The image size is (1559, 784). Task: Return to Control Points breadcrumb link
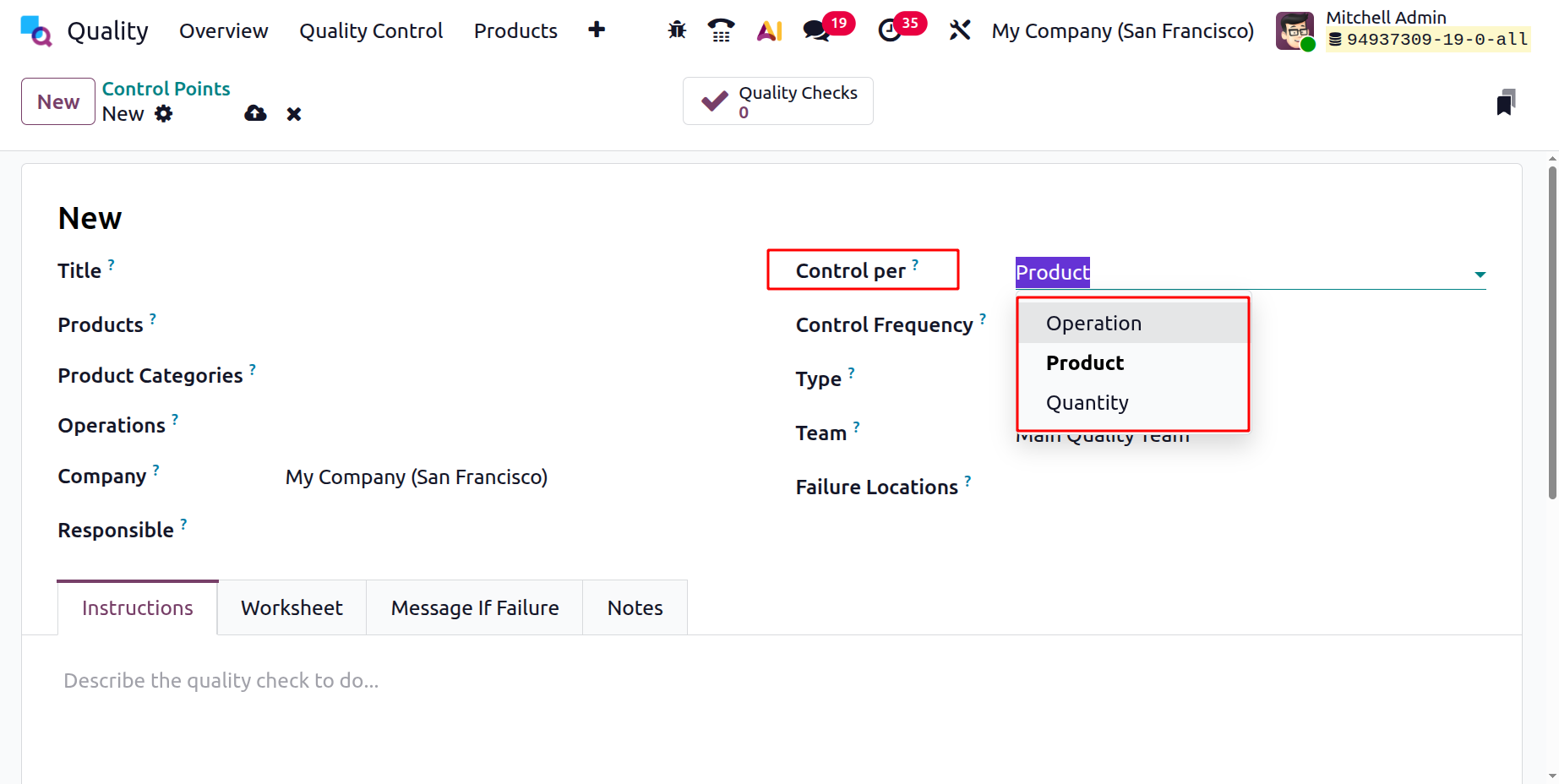(x=166, y=88)
